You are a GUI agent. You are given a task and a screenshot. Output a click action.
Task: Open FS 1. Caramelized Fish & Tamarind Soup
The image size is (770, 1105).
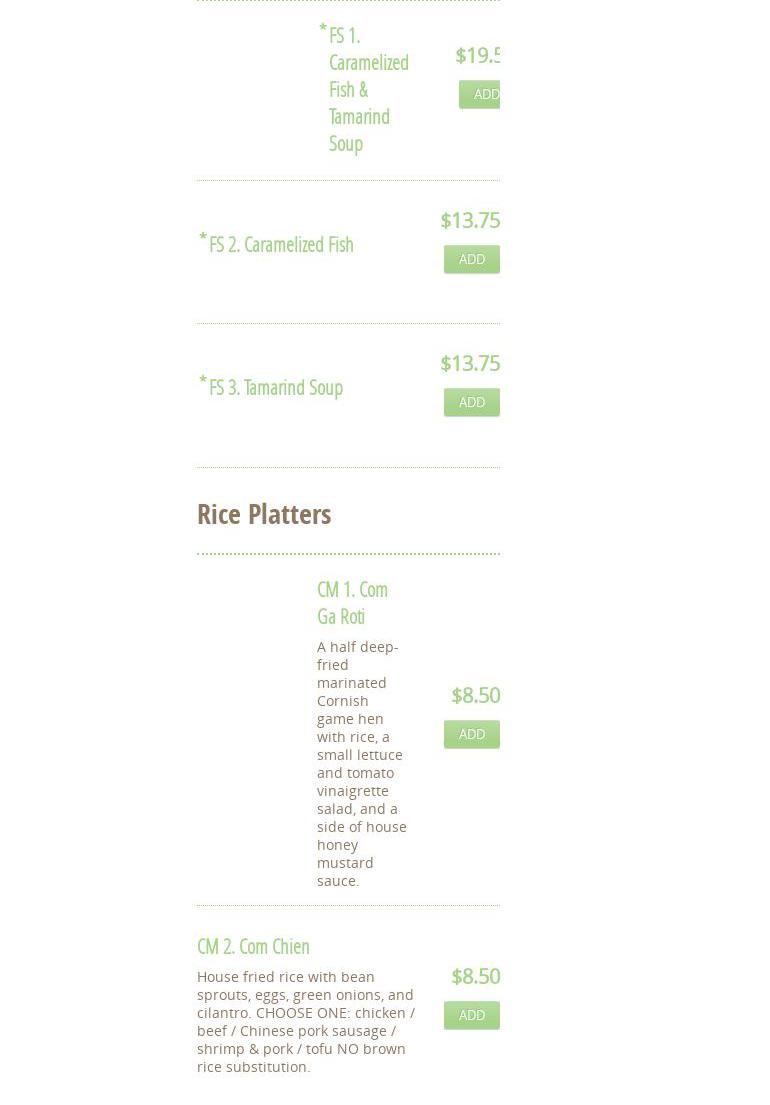coord(368,89)
